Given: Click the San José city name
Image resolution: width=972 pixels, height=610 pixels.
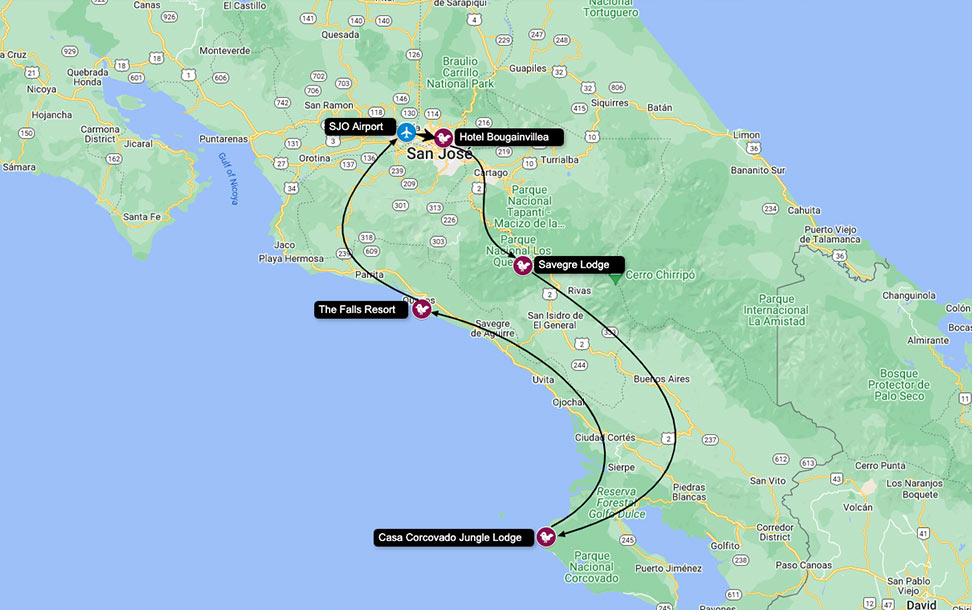Looking at the screenshot, I should coord(440,153).
